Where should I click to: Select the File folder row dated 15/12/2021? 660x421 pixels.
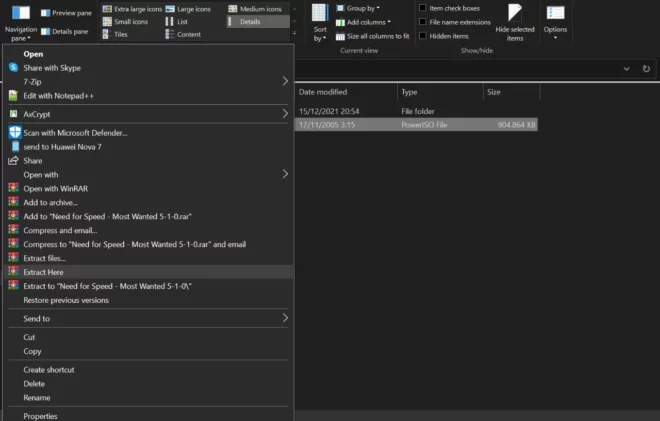[x=416, y=111]
